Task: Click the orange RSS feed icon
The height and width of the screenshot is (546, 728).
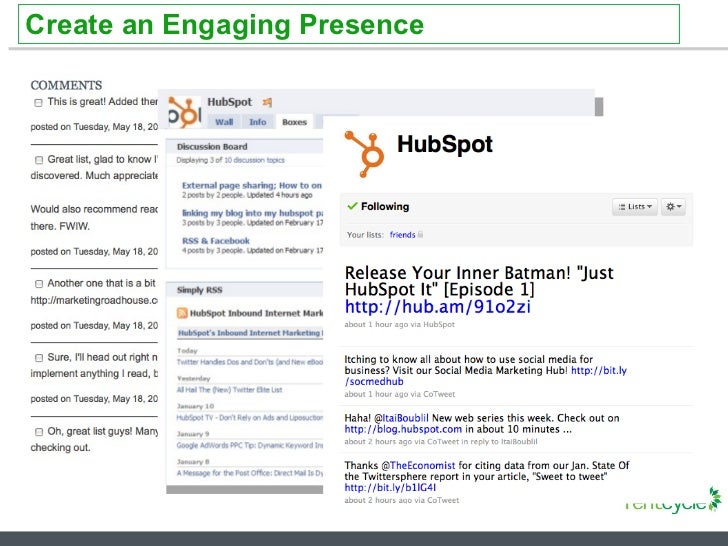Action: [182, 313]
